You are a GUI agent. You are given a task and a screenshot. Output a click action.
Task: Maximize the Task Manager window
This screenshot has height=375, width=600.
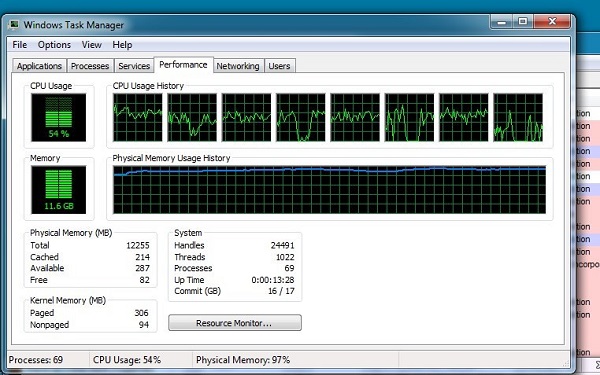click(523, 21)
